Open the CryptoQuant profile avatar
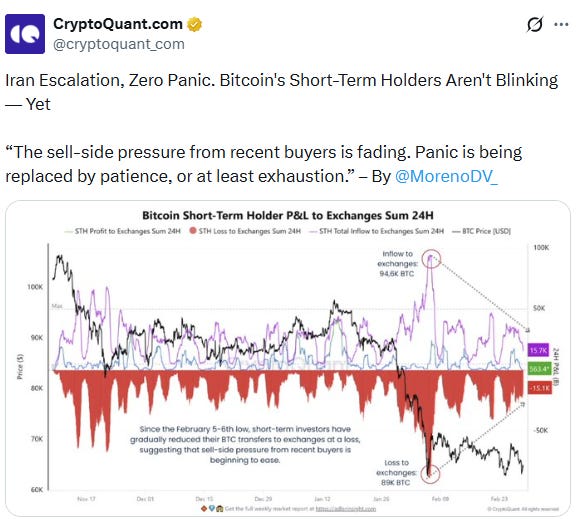Viewport: 581px width, 519px height. [x=25, y=34]
